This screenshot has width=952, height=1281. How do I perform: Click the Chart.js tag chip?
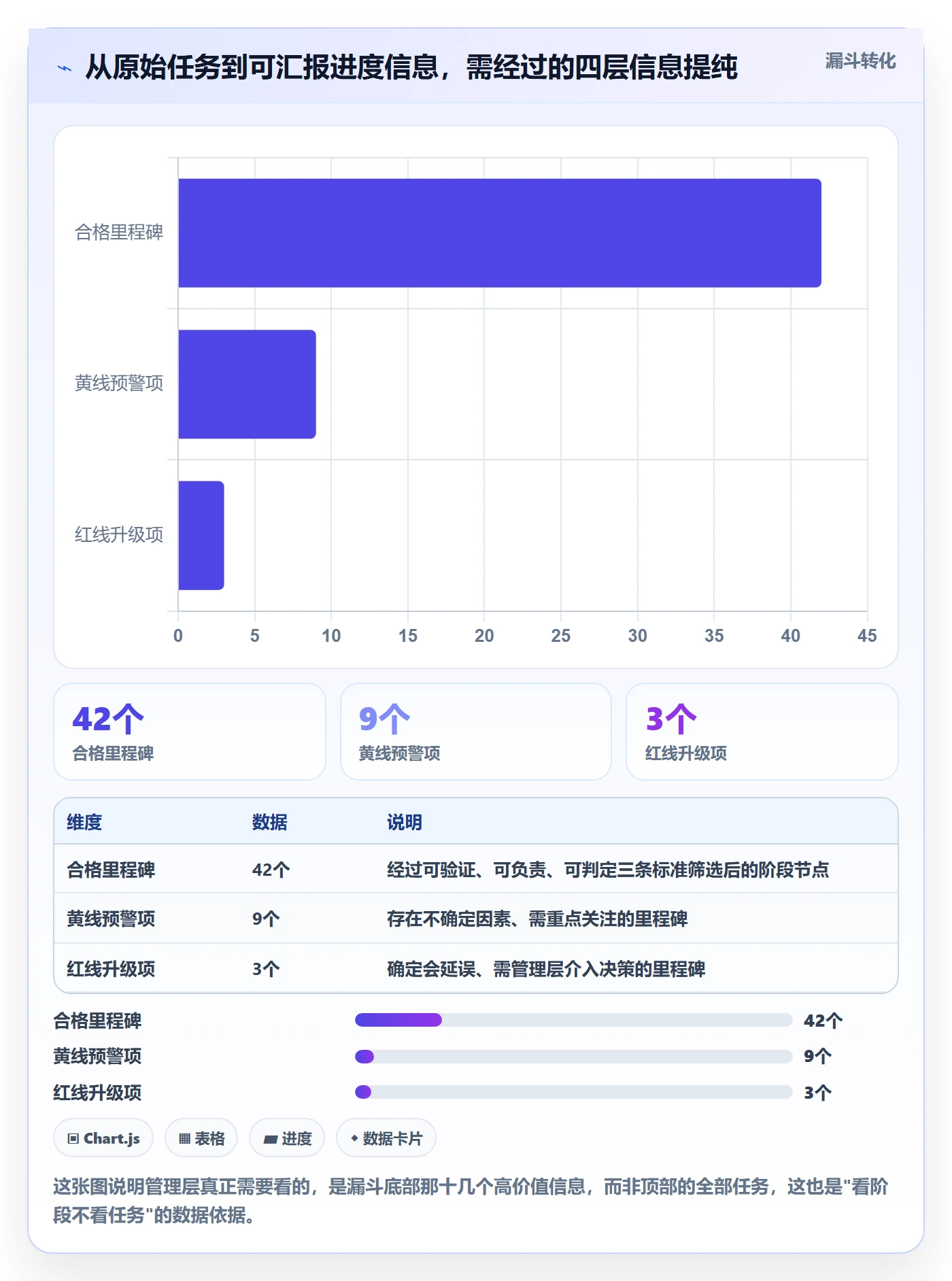[103, 1138]
